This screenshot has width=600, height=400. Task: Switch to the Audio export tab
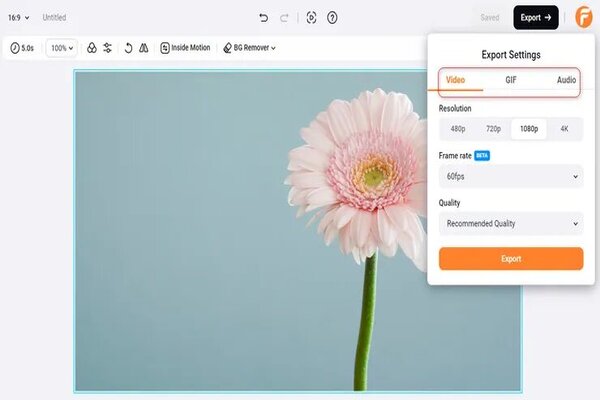click(566, 80)
